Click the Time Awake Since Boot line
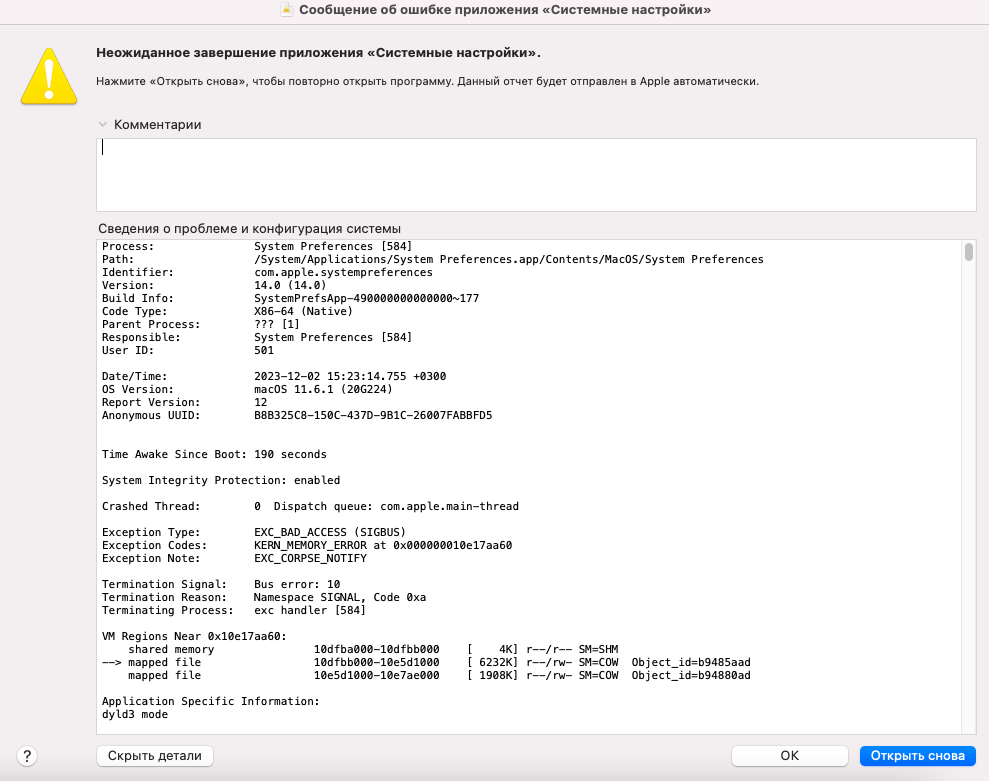The width and height of the screenshot is (989, 781). [214, 454]
